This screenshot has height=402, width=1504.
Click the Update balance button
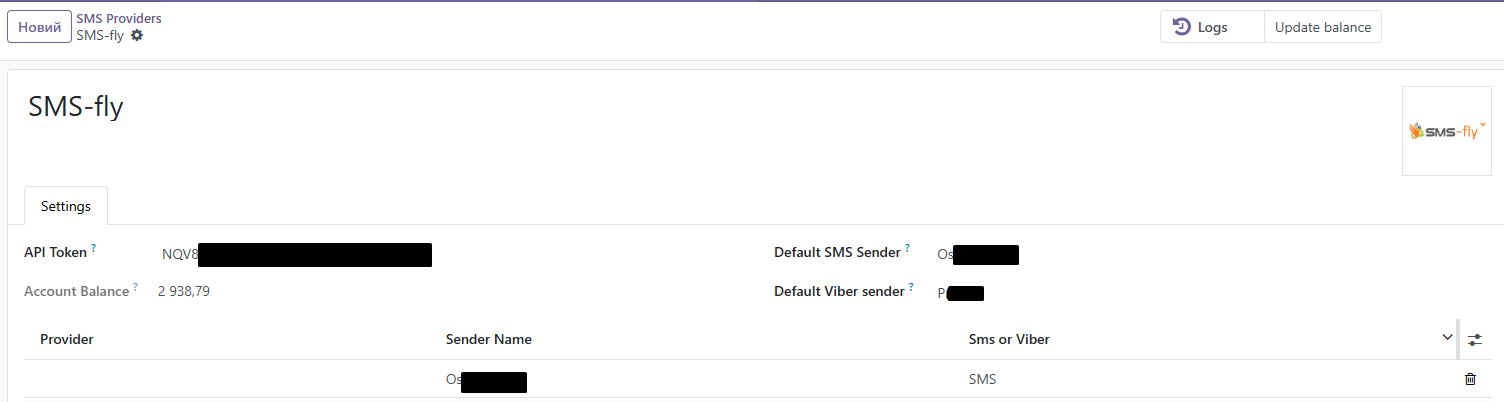[x=1322, y=27]
